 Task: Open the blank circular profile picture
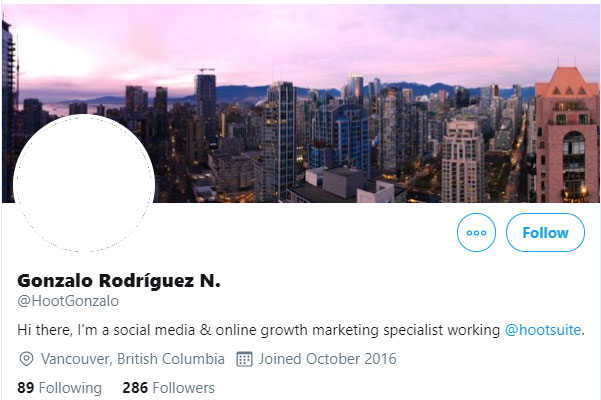84,183
